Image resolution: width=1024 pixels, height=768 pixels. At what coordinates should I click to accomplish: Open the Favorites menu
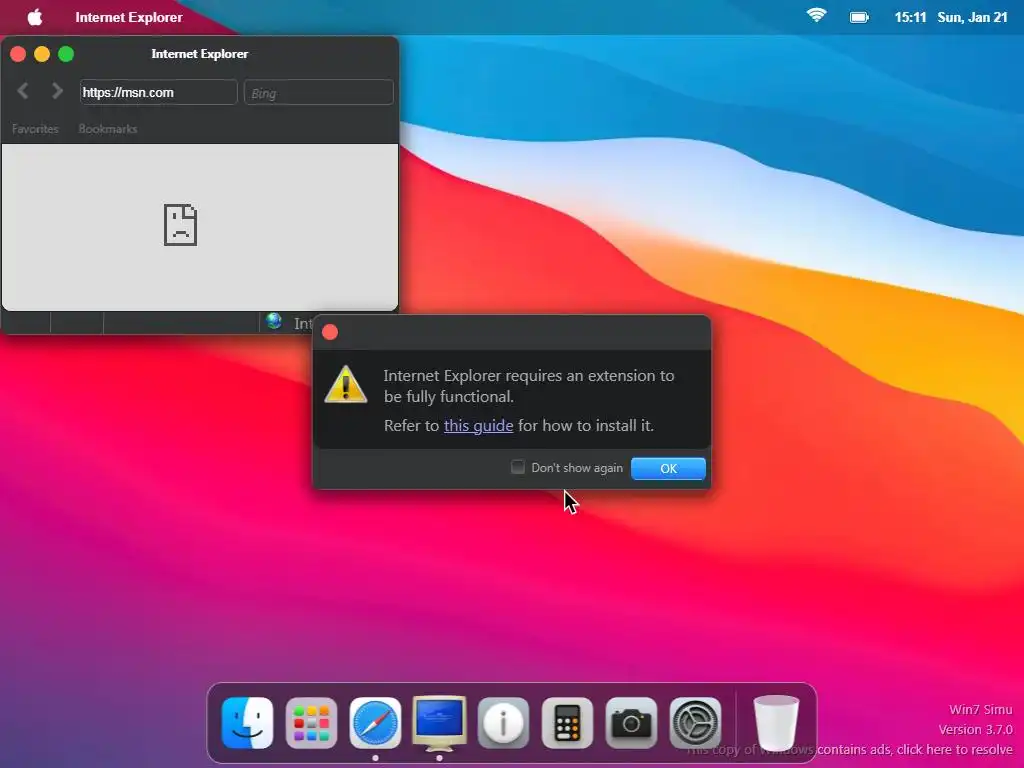tap(35, 129)
